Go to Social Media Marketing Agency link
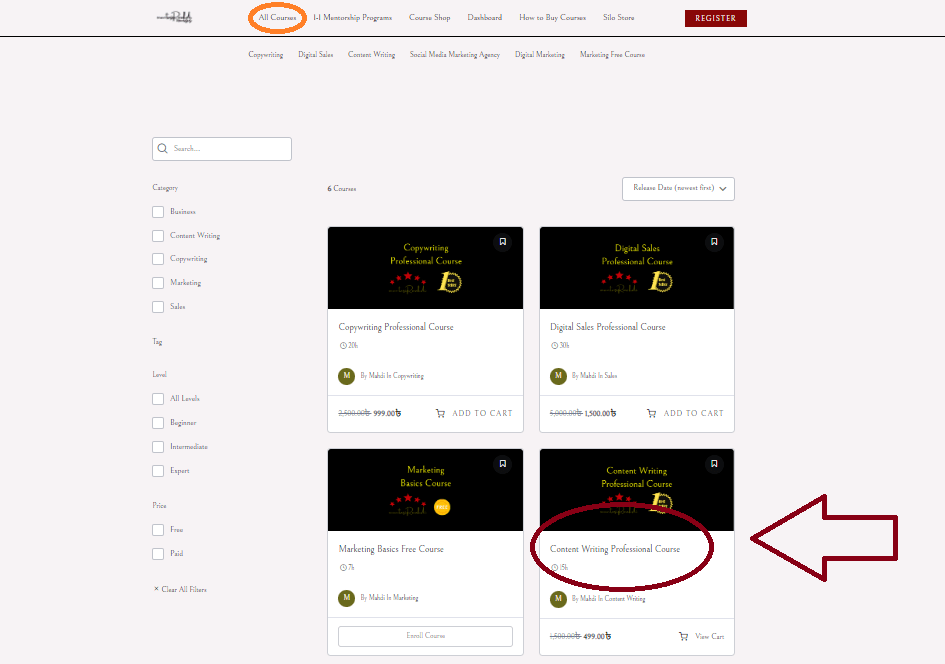Viewport: 945px width, 664px height. [x=455, y=54]
